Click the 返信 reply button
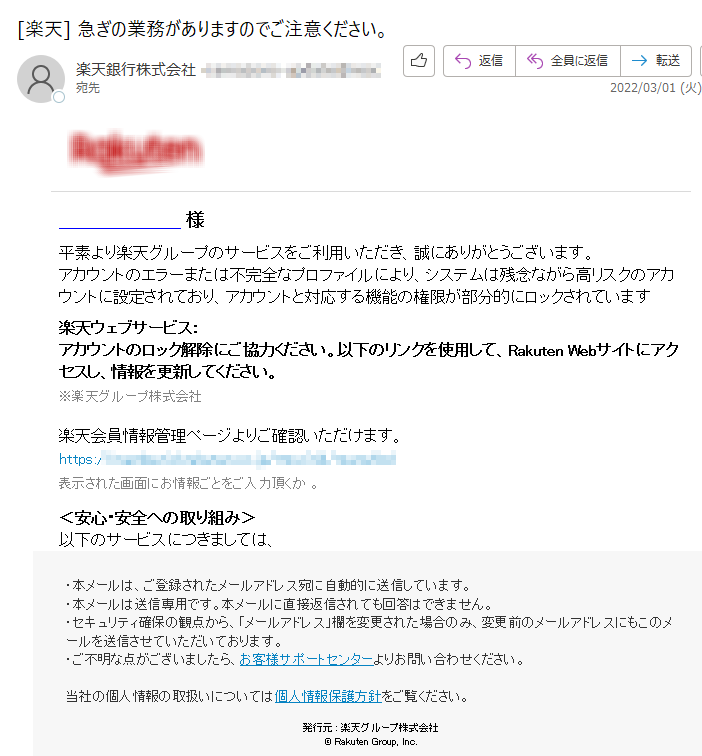The image size is (702, 756). [479, 61]
